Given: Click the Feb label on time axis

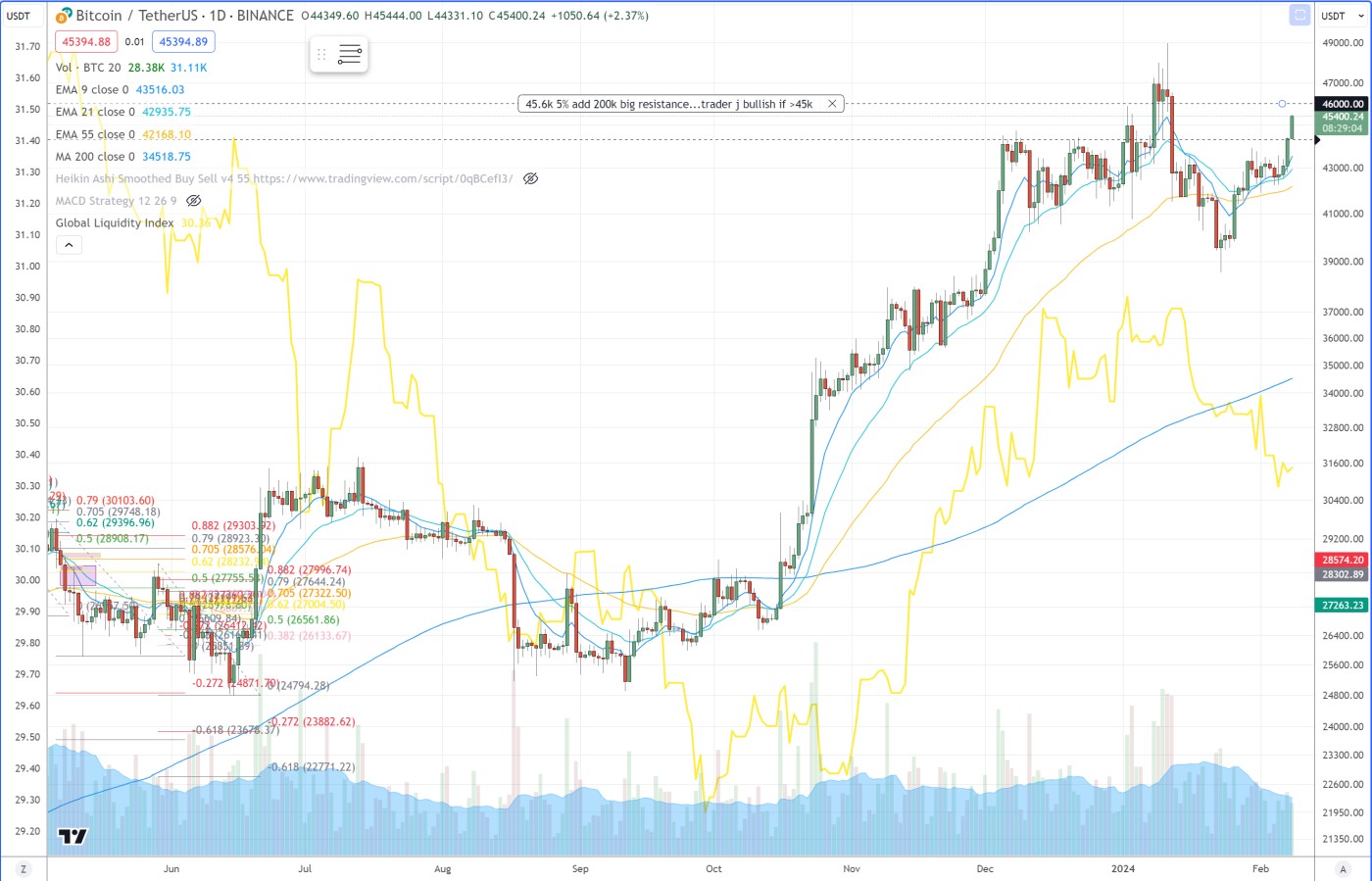Looking at the screenshot, I should [1261, 869].
